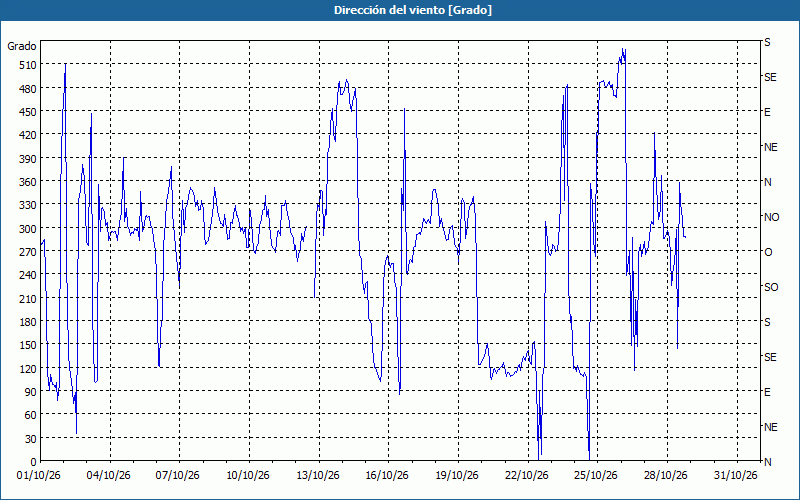Click the 420 y-axis value

(x=28, y=135)
